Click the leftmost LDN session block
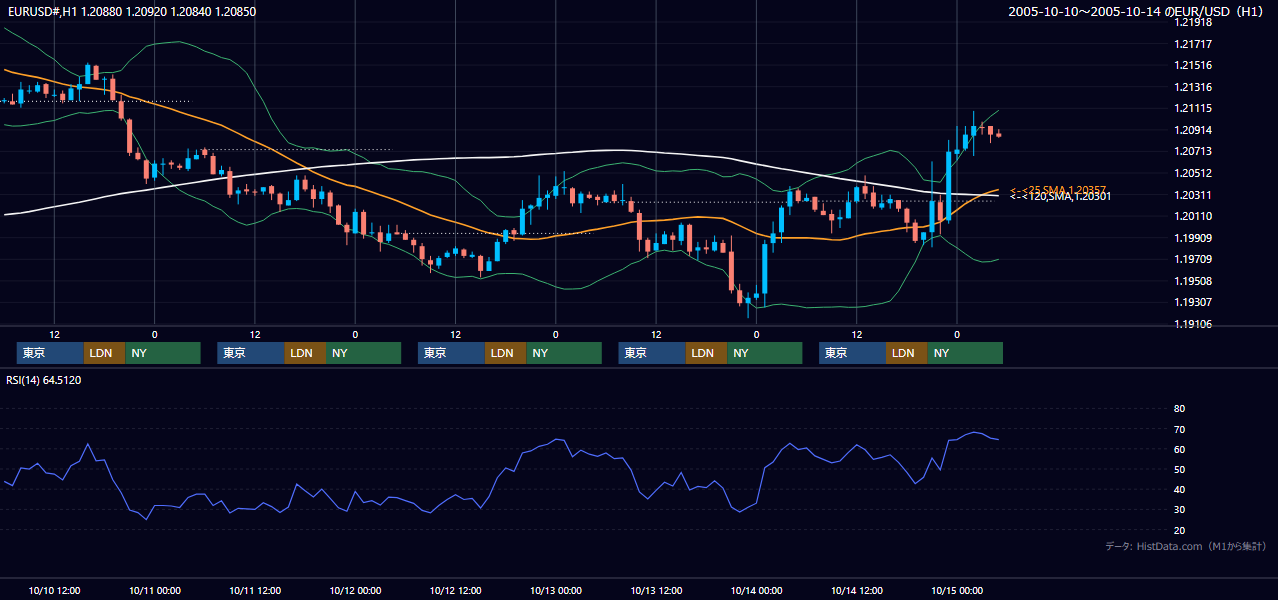The image size is (1278, 600). pos(104,353)
